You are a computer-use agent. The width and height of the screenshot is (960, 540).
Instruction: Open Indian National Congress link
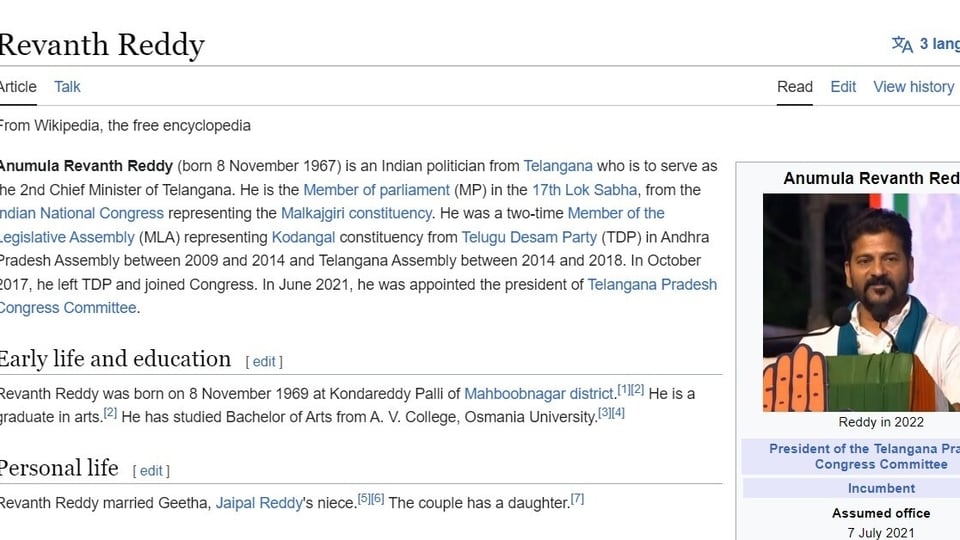[81, 213]
